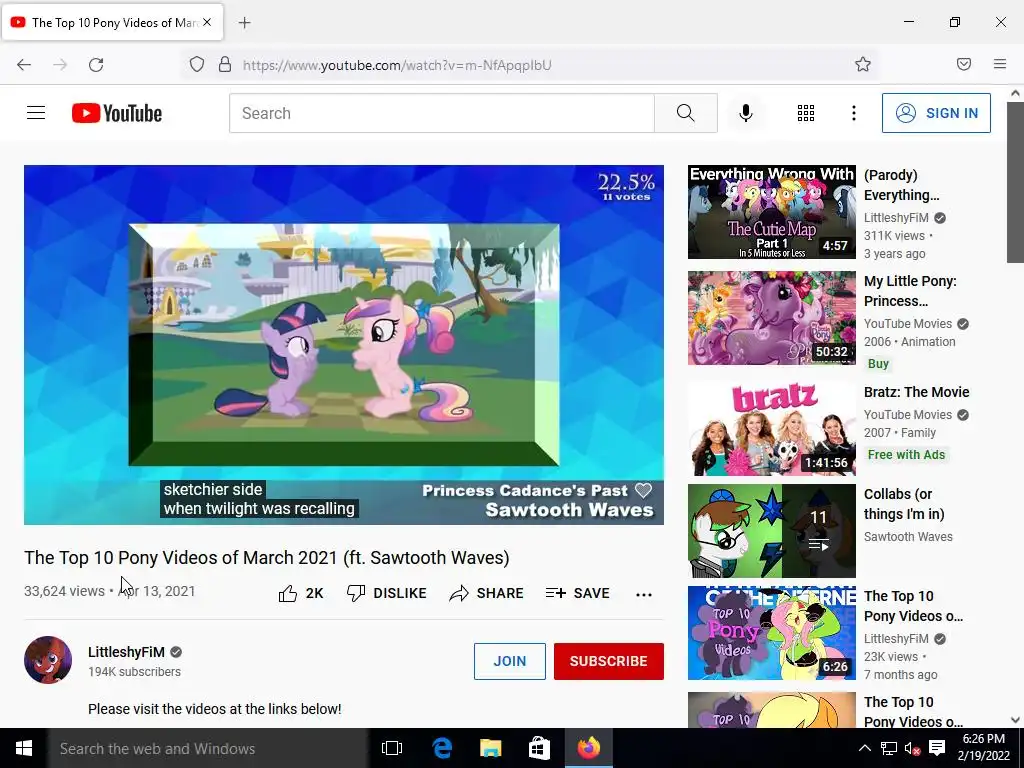Screen dimensions: 1024x768
Task: Focus the YouTube Search field
Action: 442,113
